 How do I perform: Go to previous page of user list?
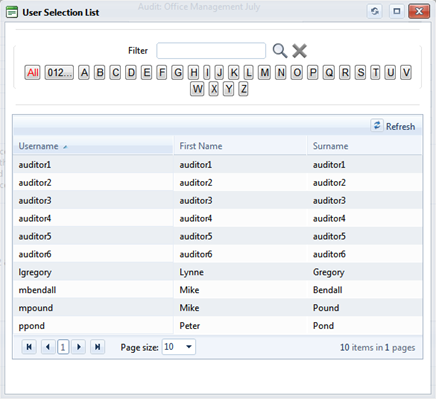[48, 347]
